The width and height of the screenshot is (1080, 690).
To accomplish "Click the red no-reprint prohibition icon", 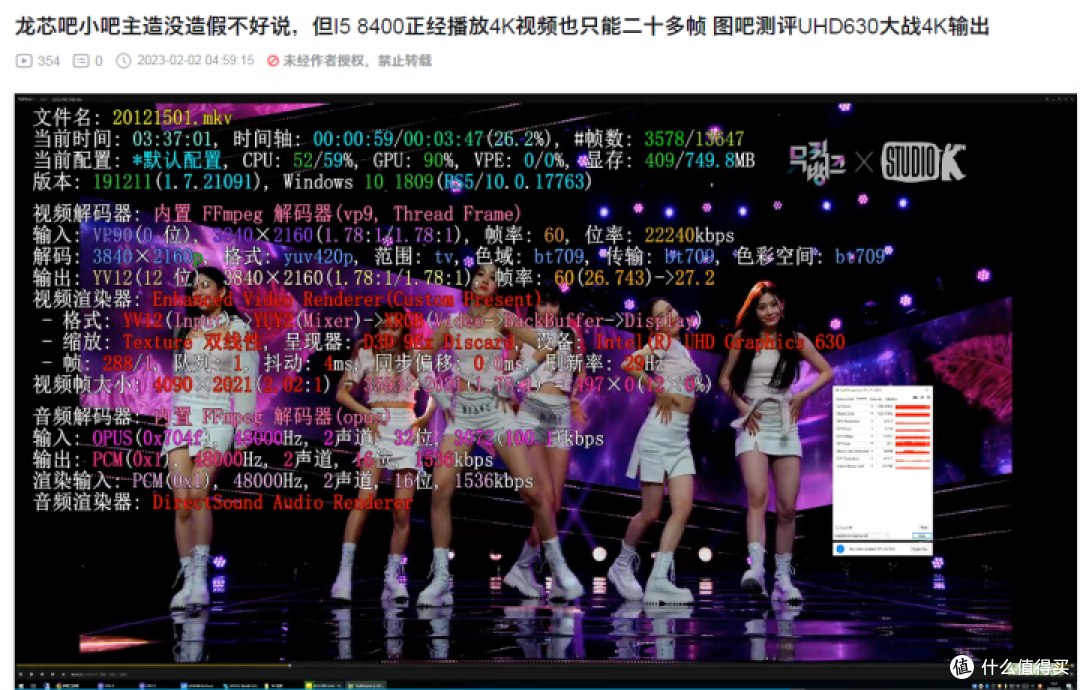I will [x=273, y=61].
